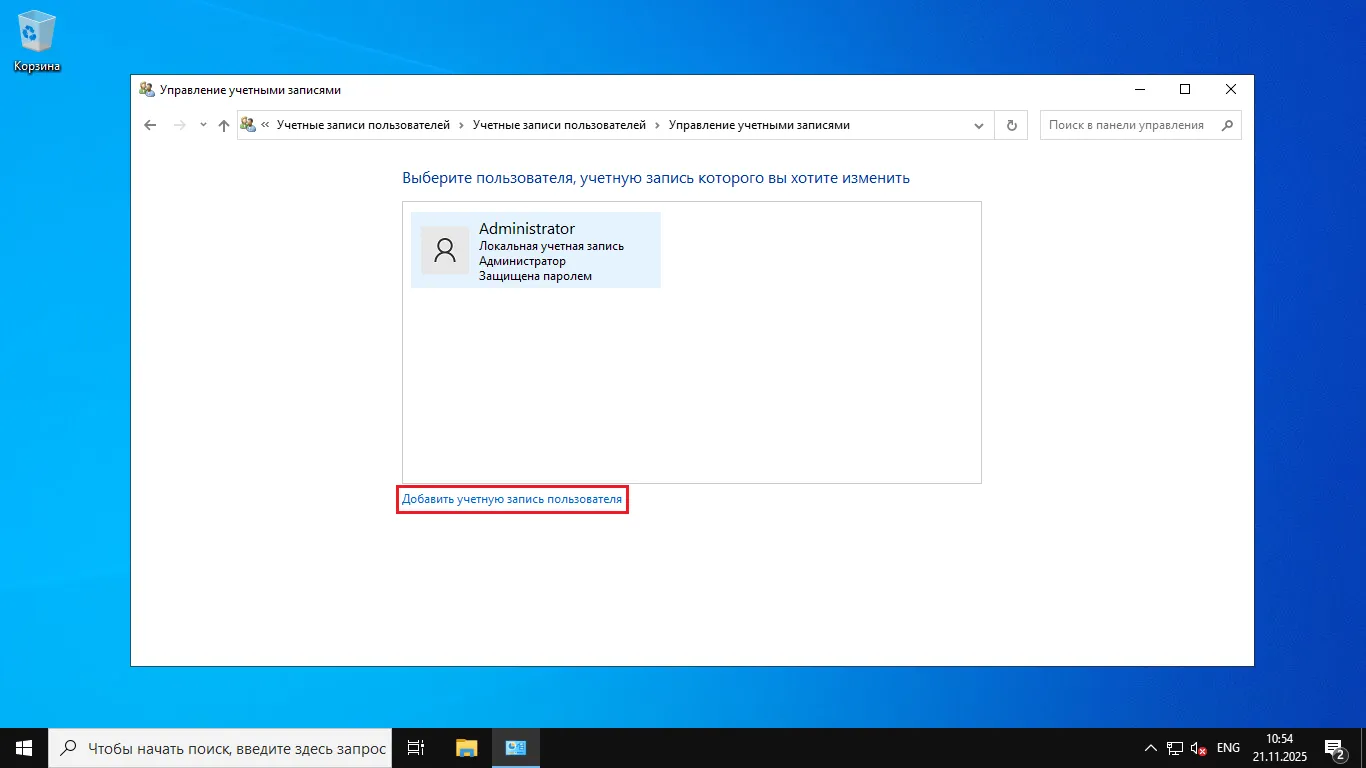Screen dimensions: 1366x768
Task: Expand the « breadcrumb overflow chevron
Action: 266,125
